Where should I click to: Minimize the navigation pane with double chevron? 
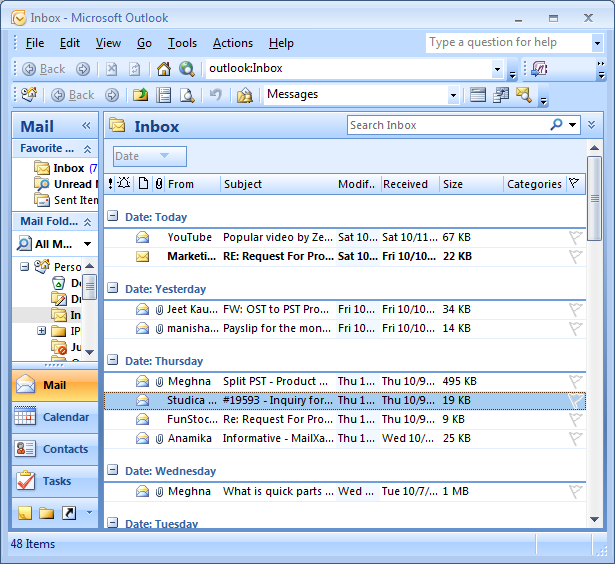point(86,126)
